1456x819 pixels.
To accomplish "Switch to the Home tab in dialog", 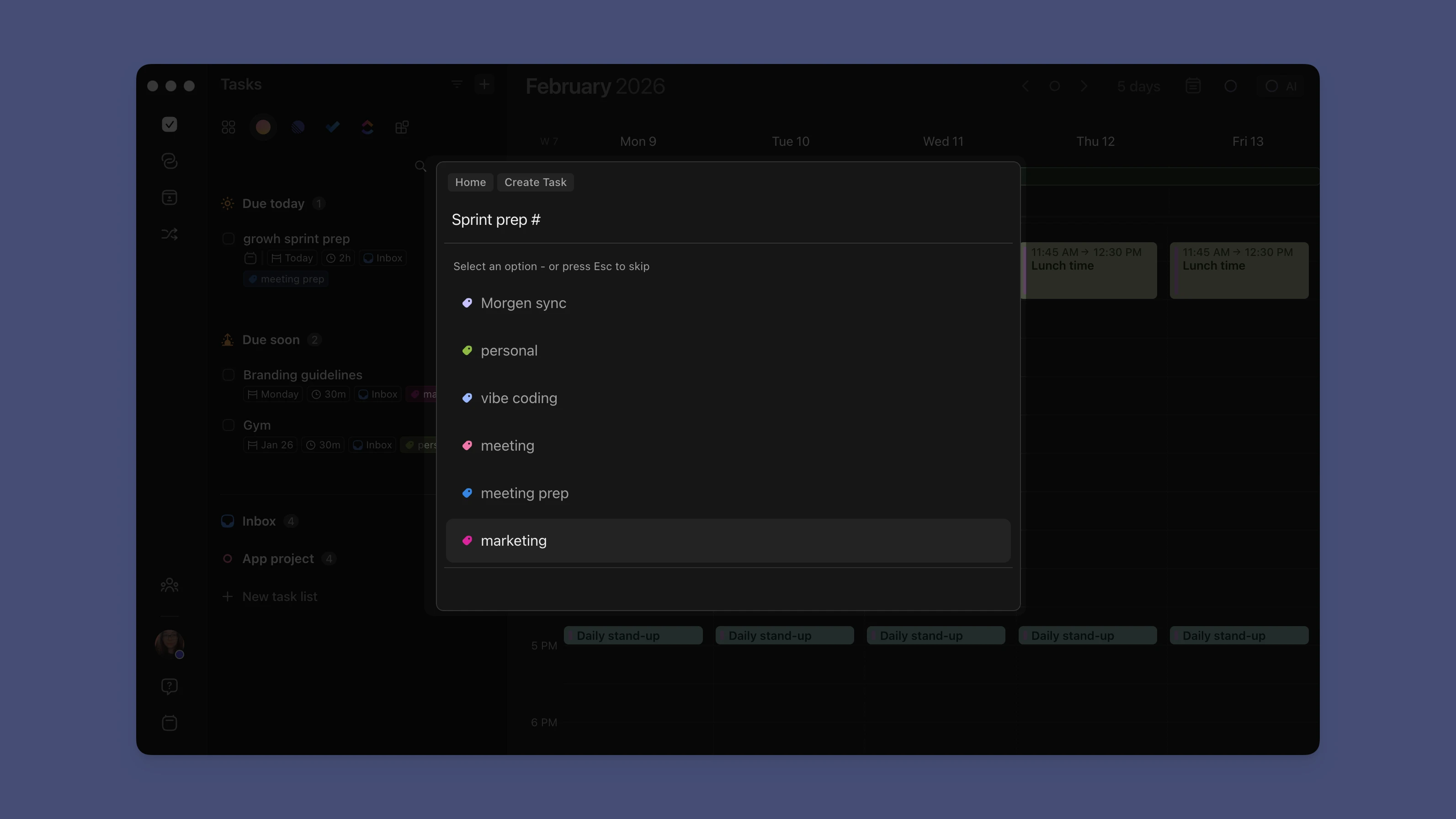I will click(x=470, y=182).
